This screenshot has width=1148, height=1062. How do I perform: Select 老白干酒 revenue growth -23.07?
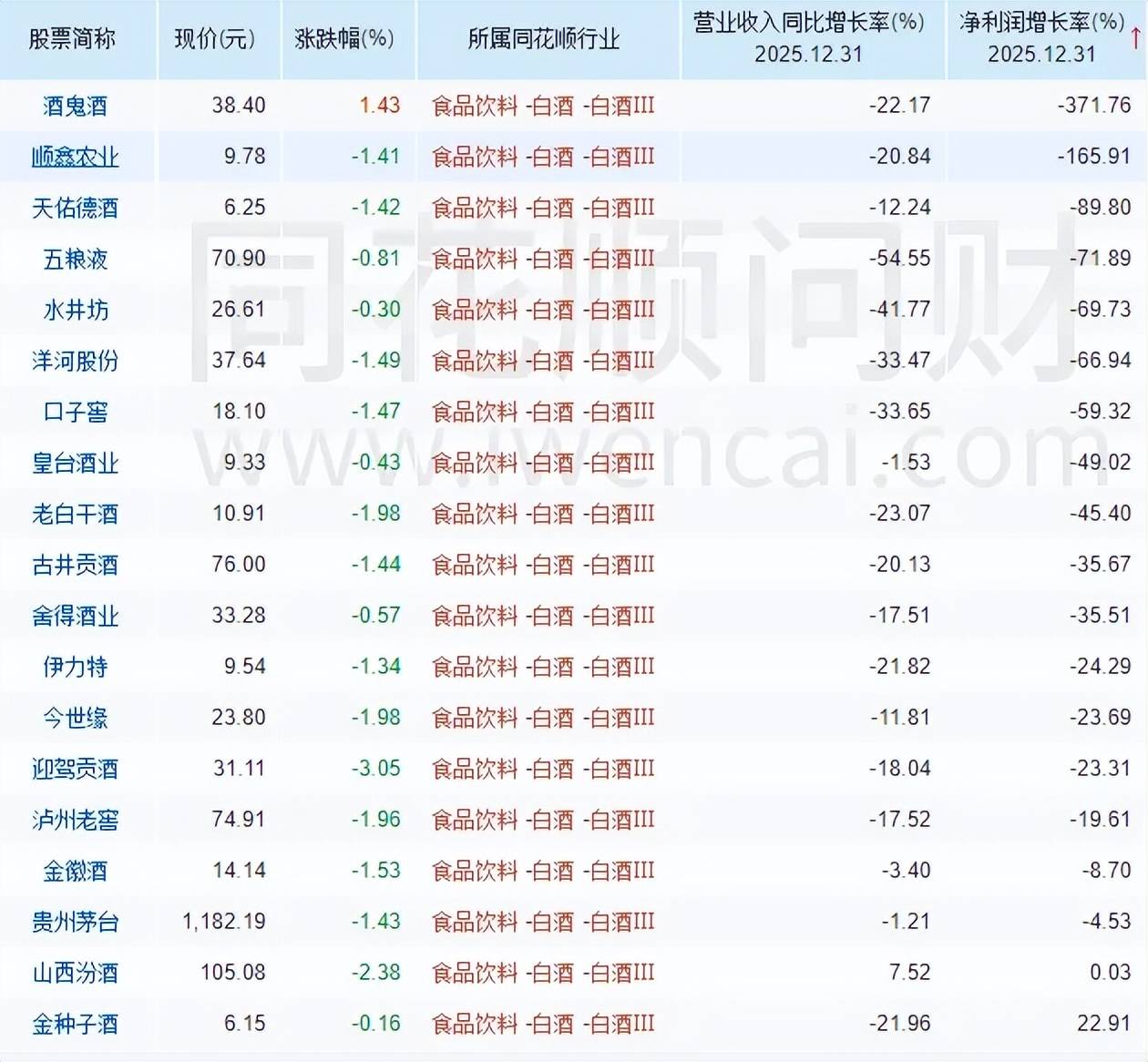tap(899, 514)
